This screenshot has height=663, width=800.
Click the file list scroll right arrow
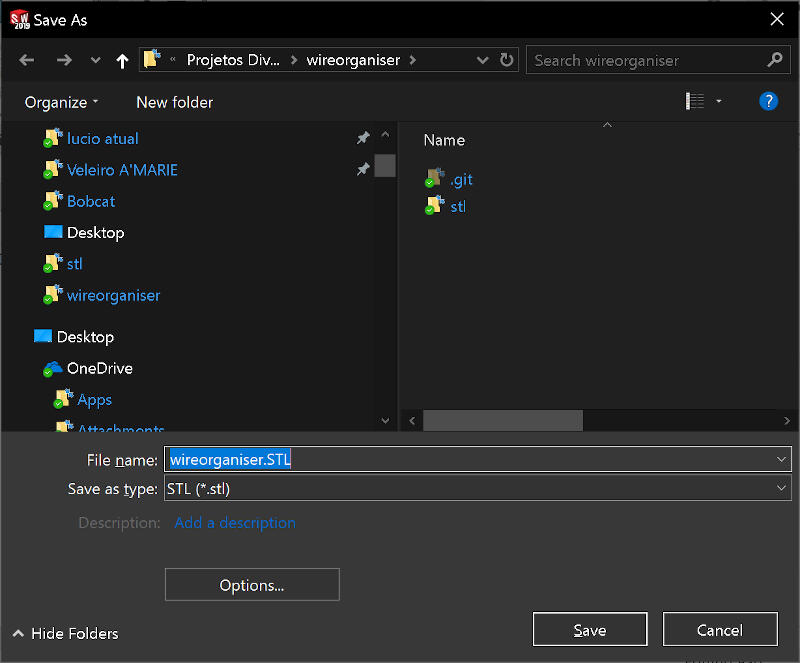(786, 421)
